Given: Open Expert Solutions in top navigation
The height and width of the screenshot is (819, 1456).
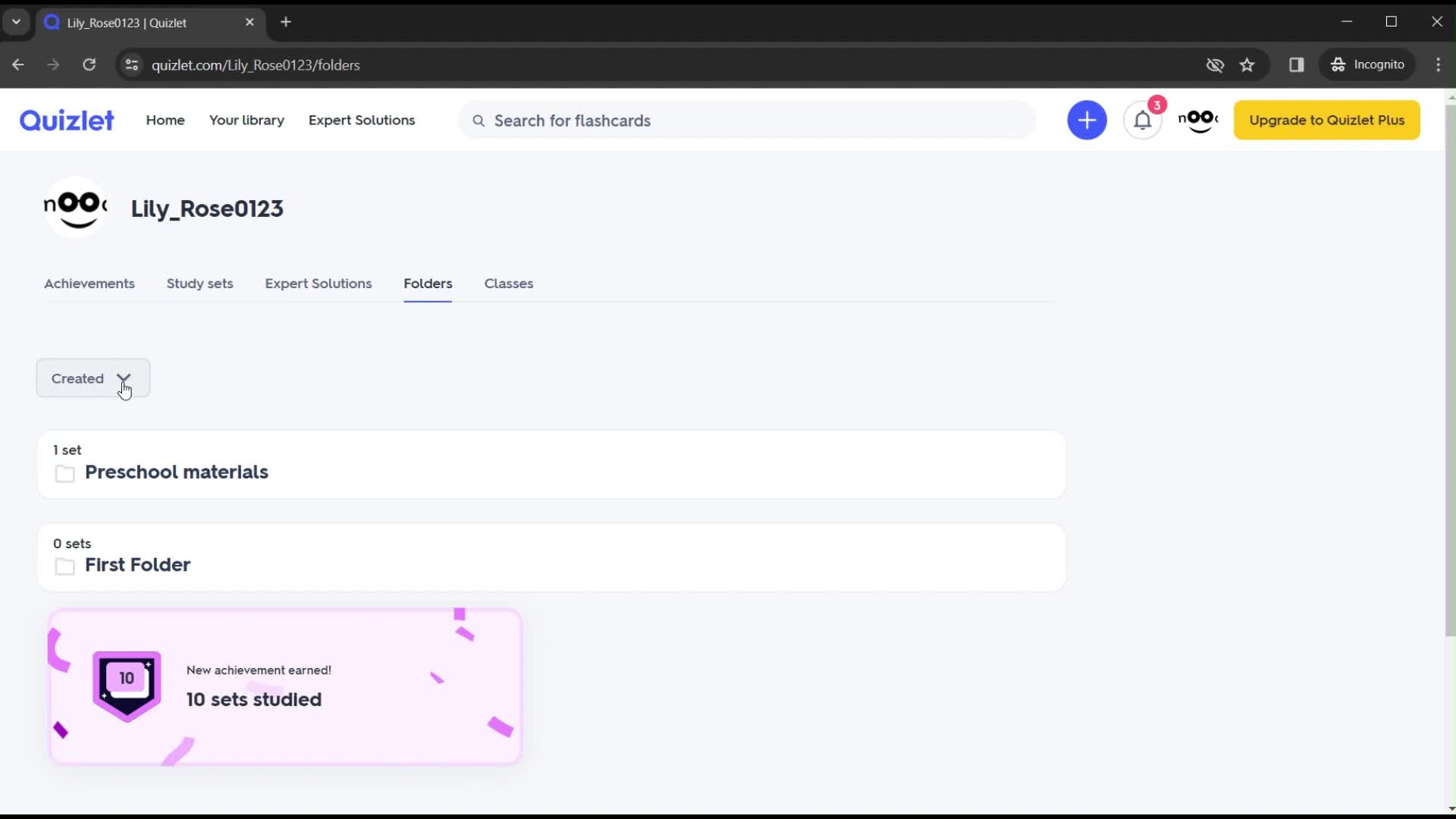Looking at the screenshot, I should point(362,120).
